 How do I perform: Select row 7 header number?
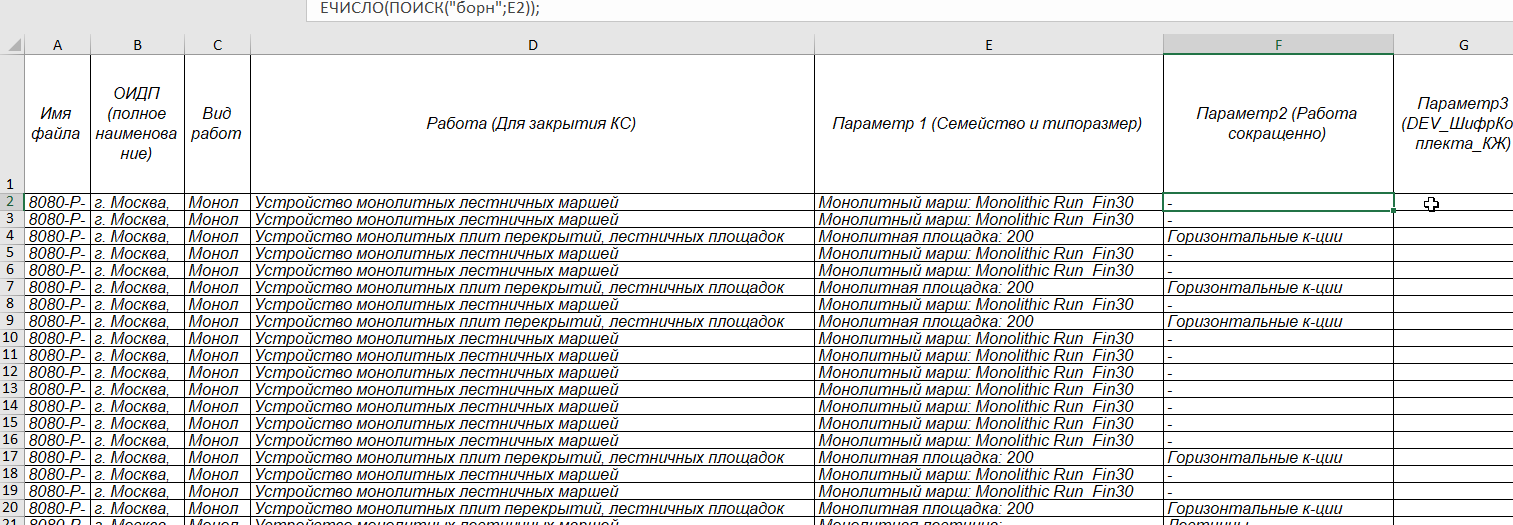(x=12, y=287)
